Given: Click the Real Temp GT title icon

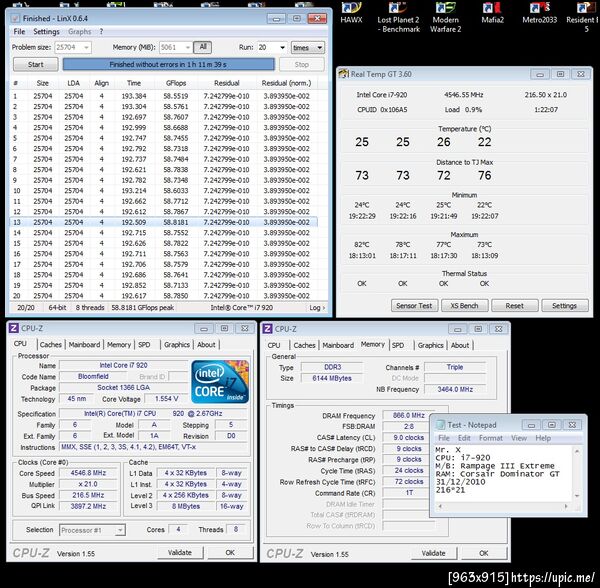Looking at the screenshot, I should 344,73.
